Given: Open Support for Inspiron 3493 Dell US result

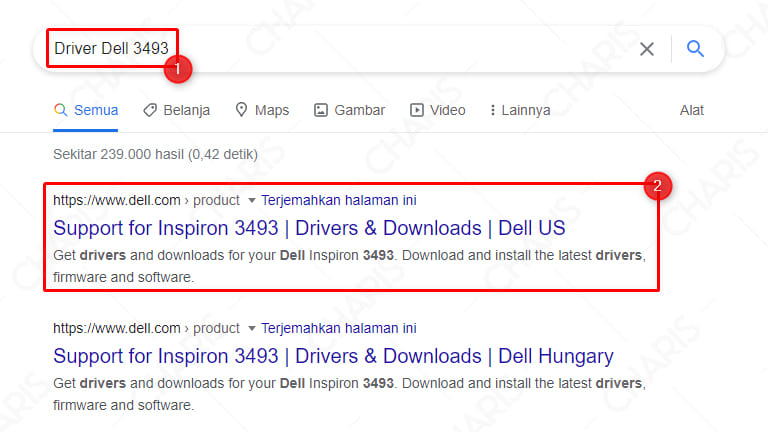Looking at the screenshot, I should pyautogui.click(x=309, y=228).
